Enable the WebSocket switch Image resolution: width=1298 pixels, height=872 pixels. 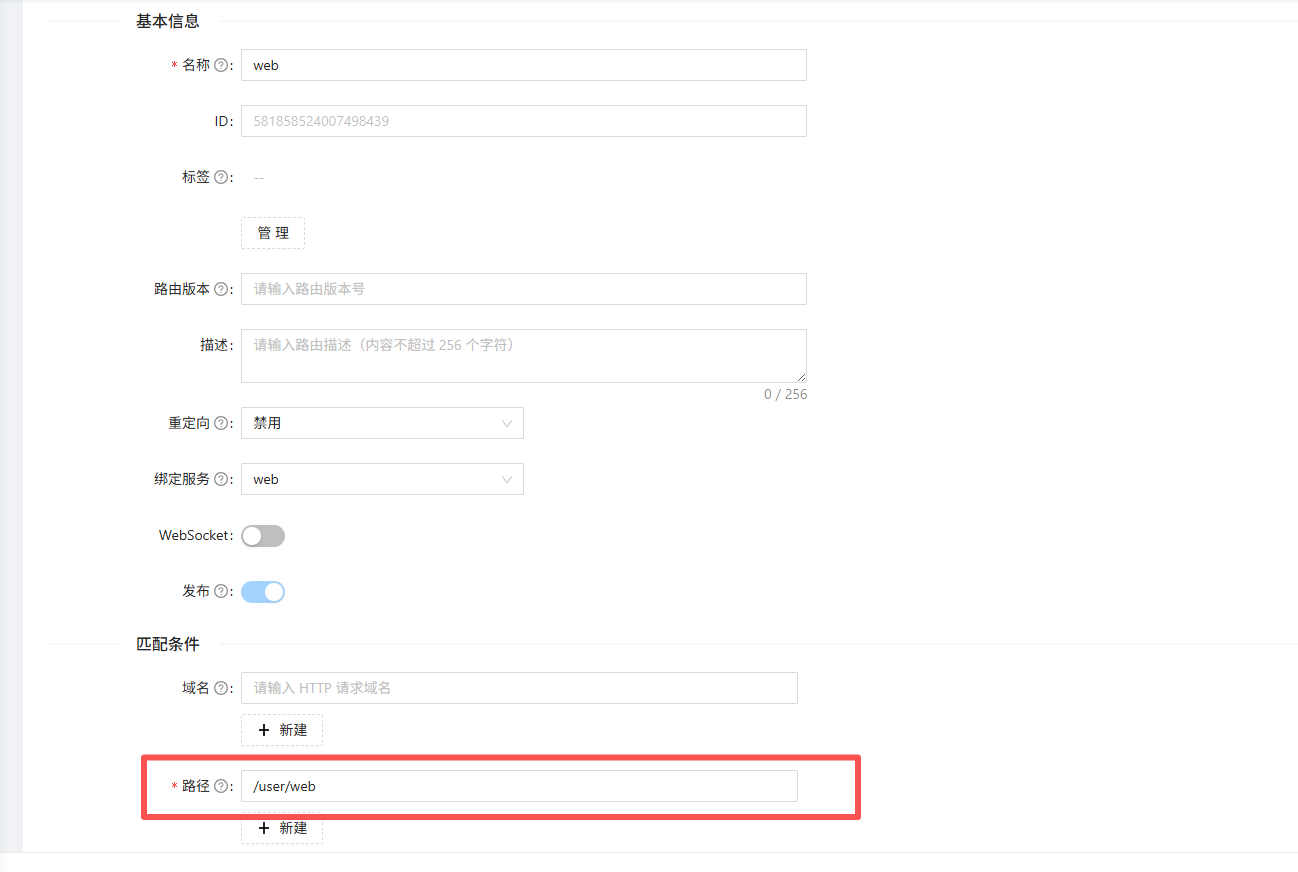coord(263,536)
